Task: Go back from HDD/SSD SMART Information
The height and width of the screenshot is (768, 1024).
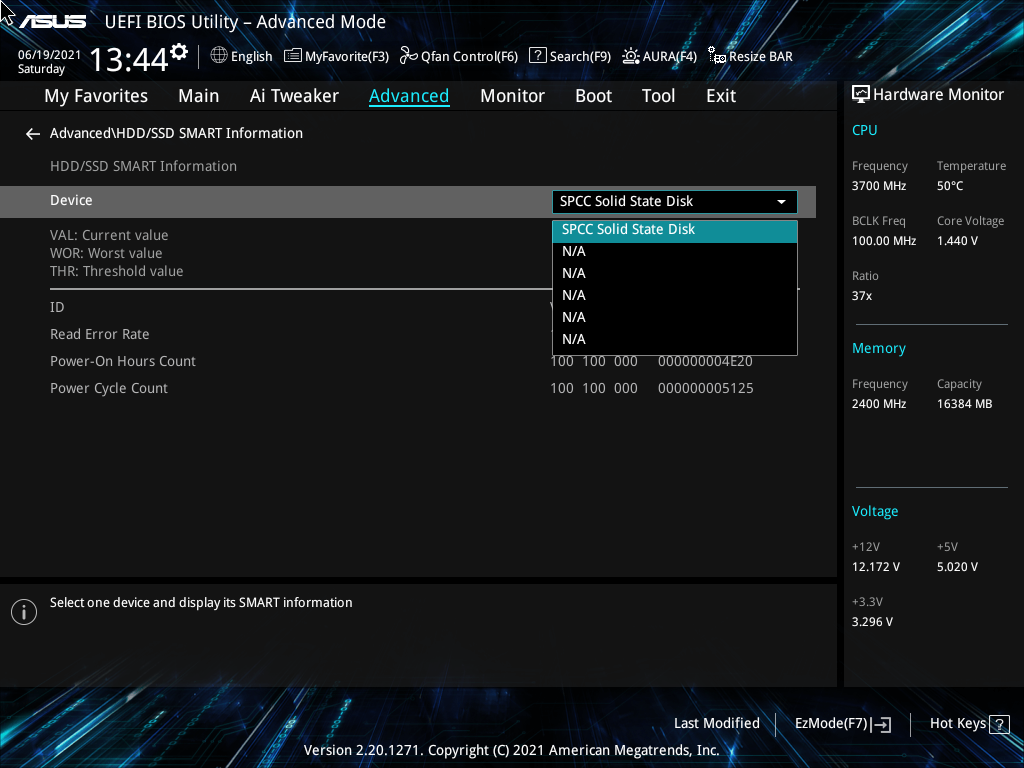Action: click(x=32, y=133)
